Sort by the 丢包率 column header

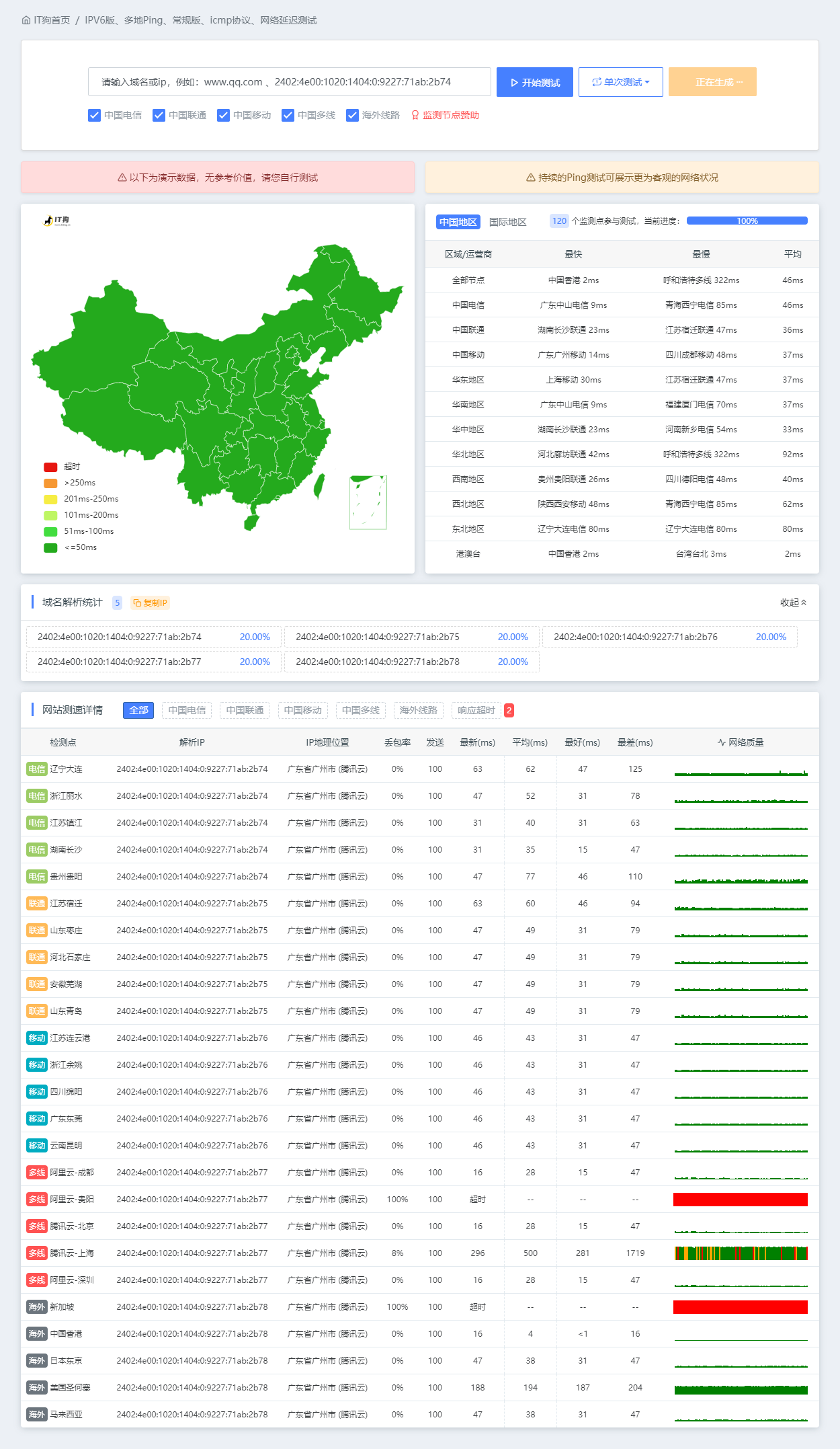click(x=397, y=742)
